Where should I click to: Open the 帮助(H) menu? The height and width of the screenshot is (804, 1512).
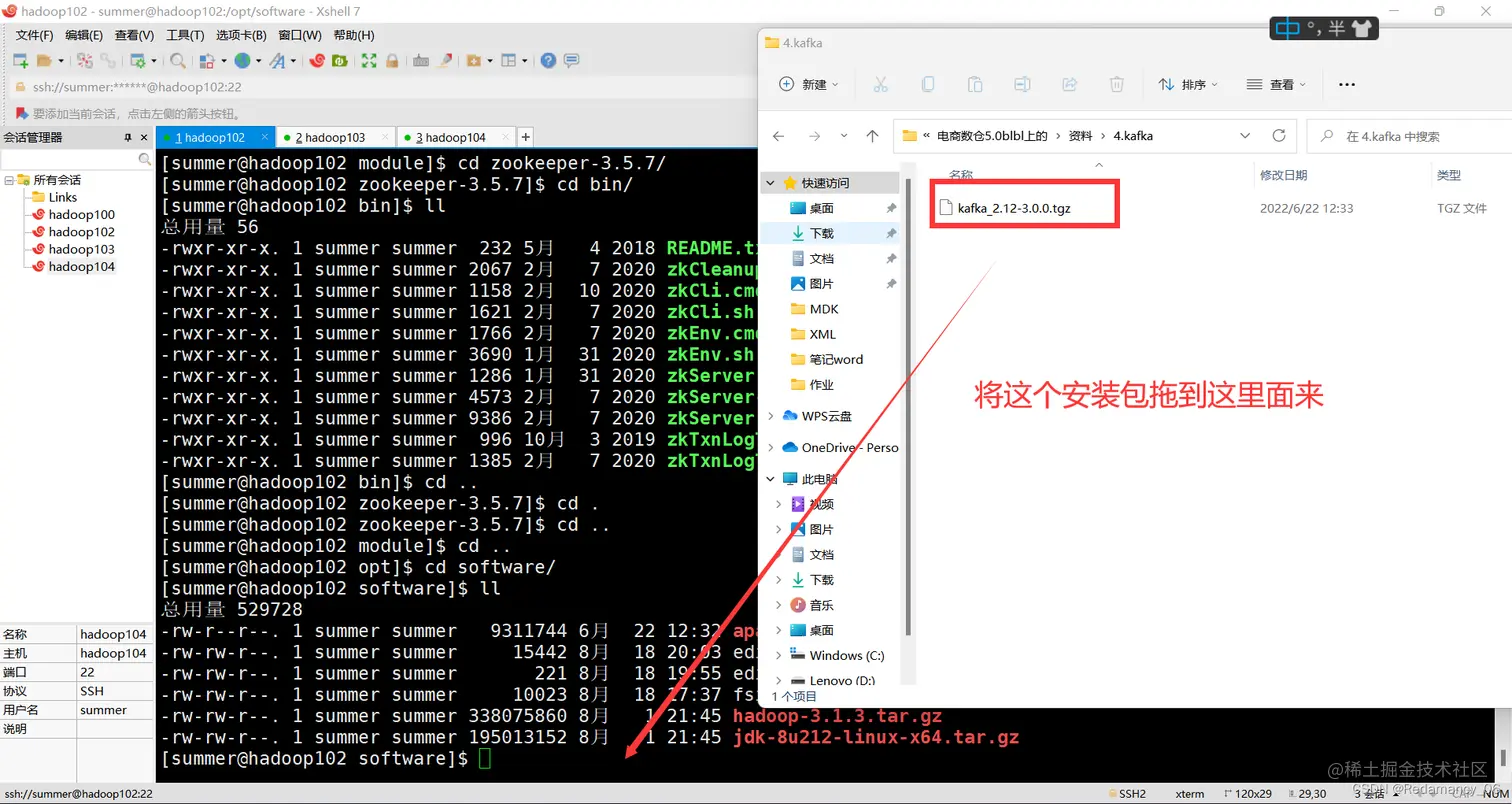tap(354, 35)
